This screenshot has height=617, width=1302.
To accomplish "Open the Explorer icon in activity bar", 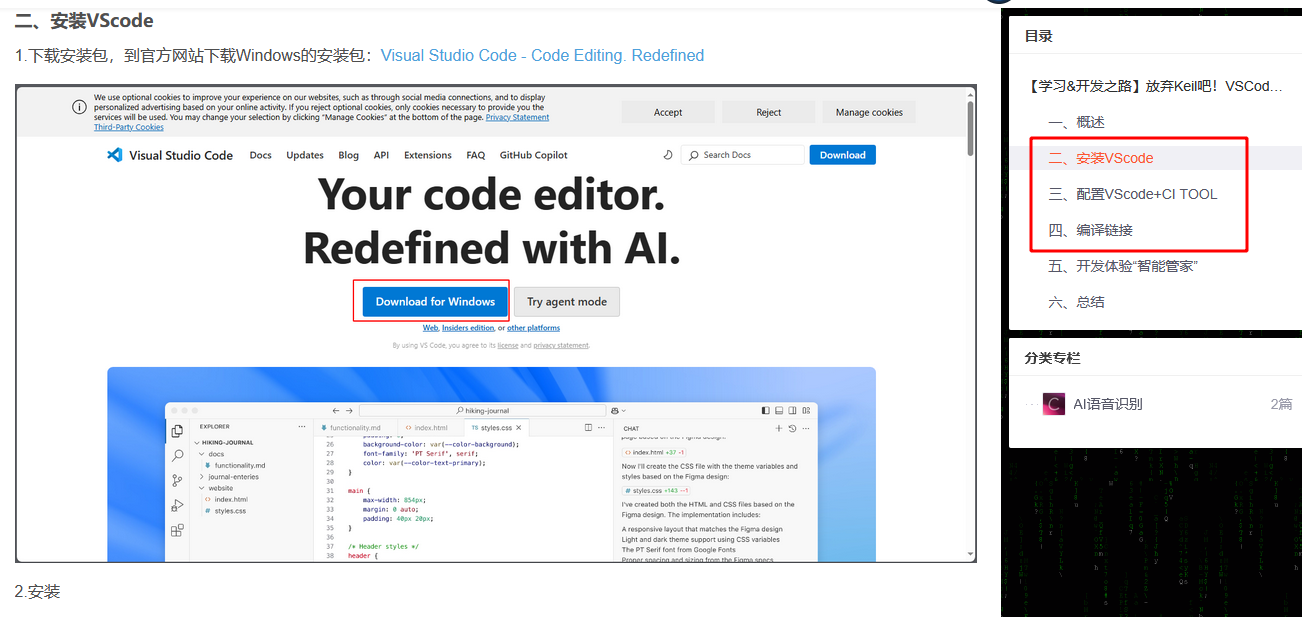I will [x=177, y=431].
